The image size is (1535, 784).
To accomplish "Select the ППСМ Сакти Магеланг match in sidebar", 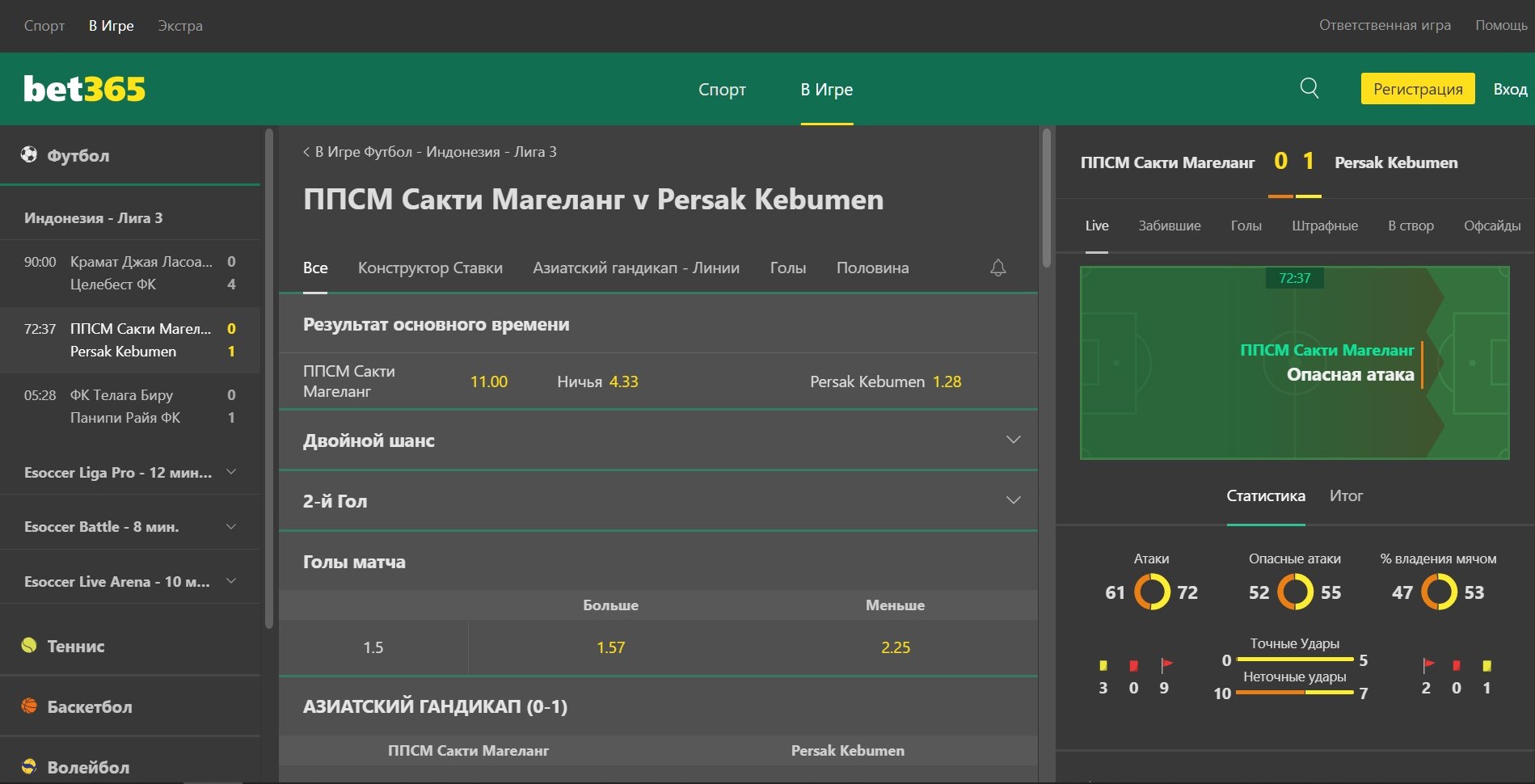I will pyautogui.click(x=130, y=340).
